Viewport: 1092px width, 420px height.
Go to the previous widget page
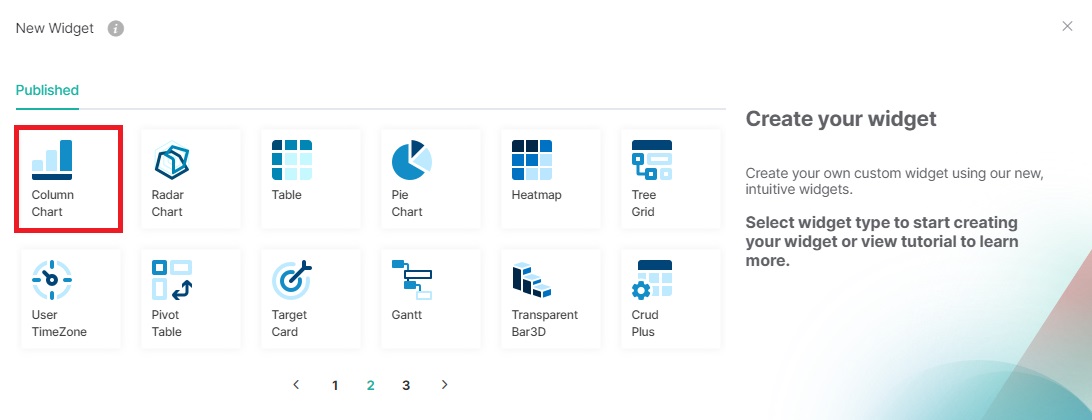(296, 384)
